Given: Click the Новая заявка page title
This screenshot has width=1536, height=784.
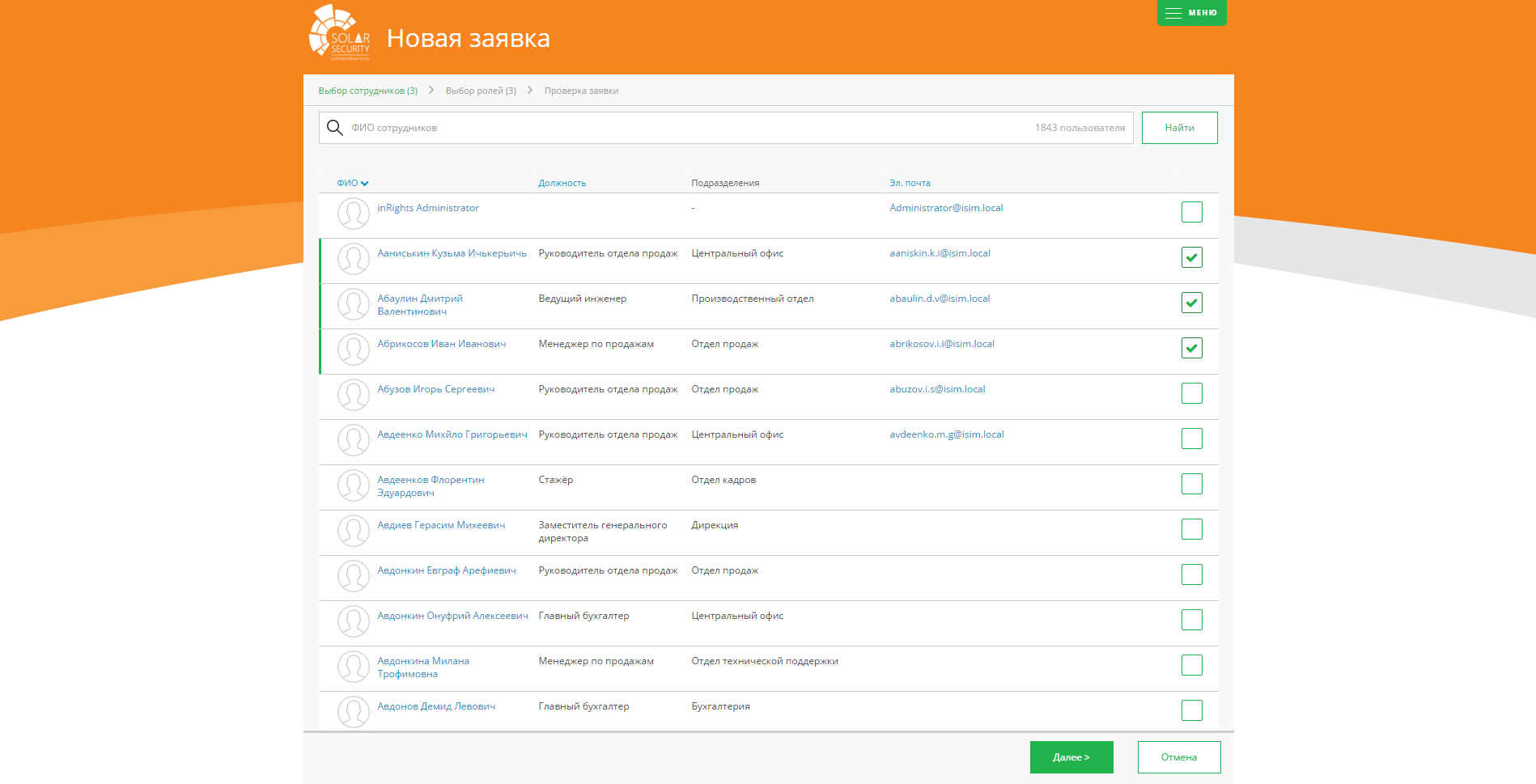Looking at the screenshot, I should click(x=469, y=38).
